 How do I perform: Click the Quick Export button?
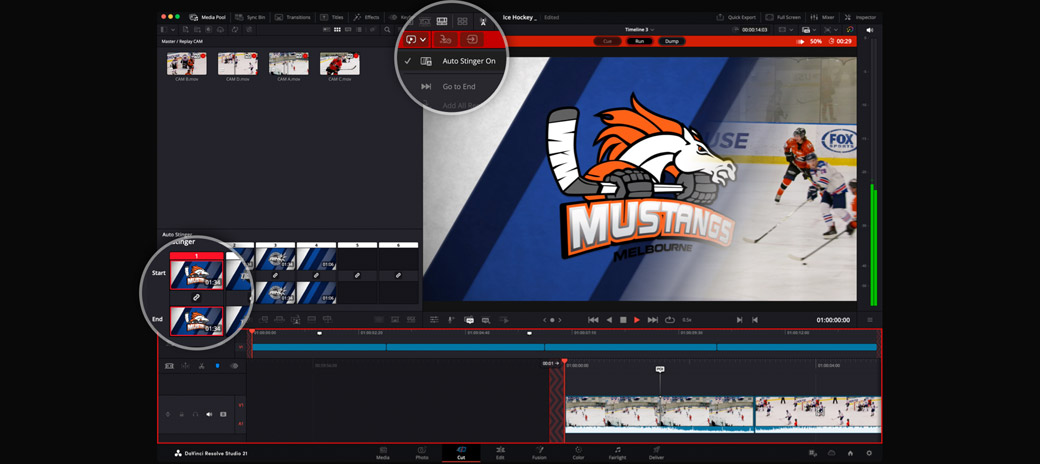[x=736, y=17]
